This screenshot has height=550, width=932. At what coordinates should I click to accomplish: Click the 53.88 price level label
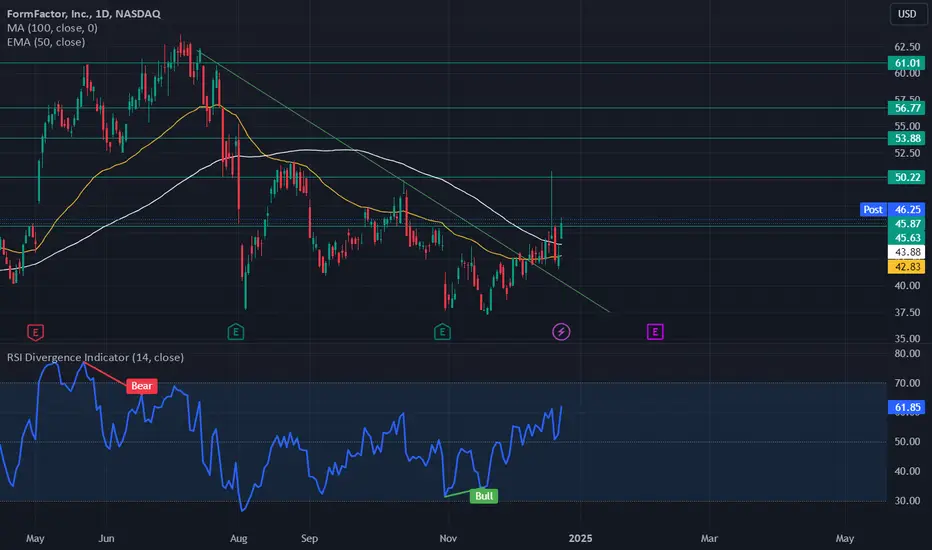click(906, 139)
